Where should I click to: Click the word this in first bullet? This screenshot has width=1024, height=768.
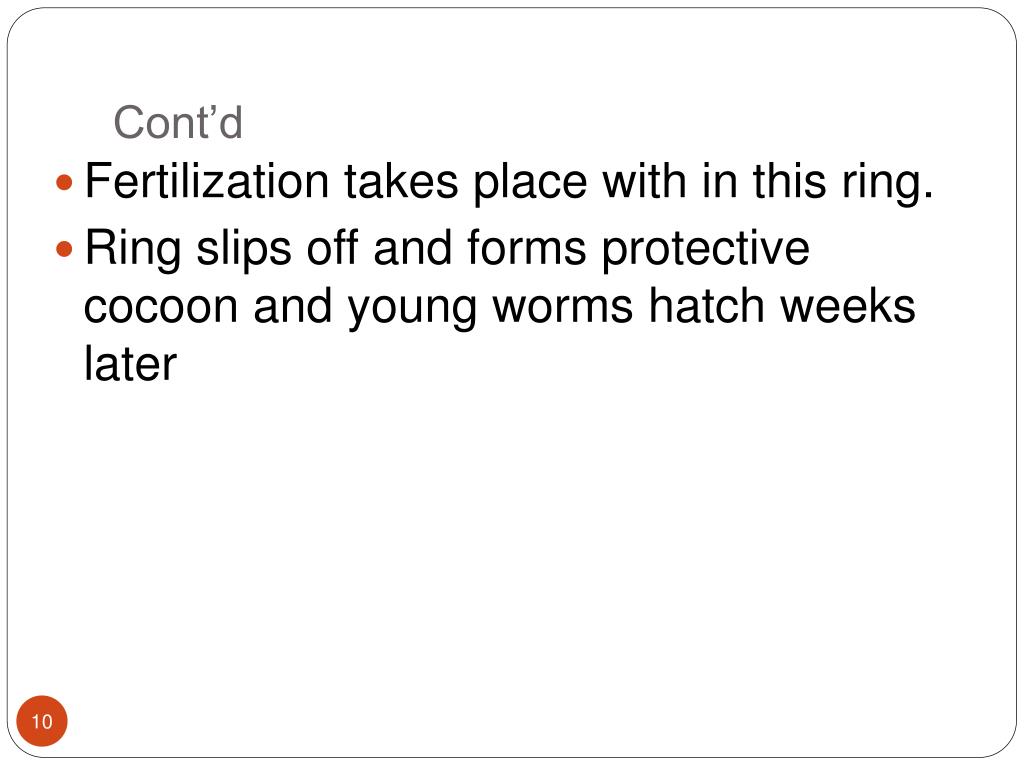point(790,181)
